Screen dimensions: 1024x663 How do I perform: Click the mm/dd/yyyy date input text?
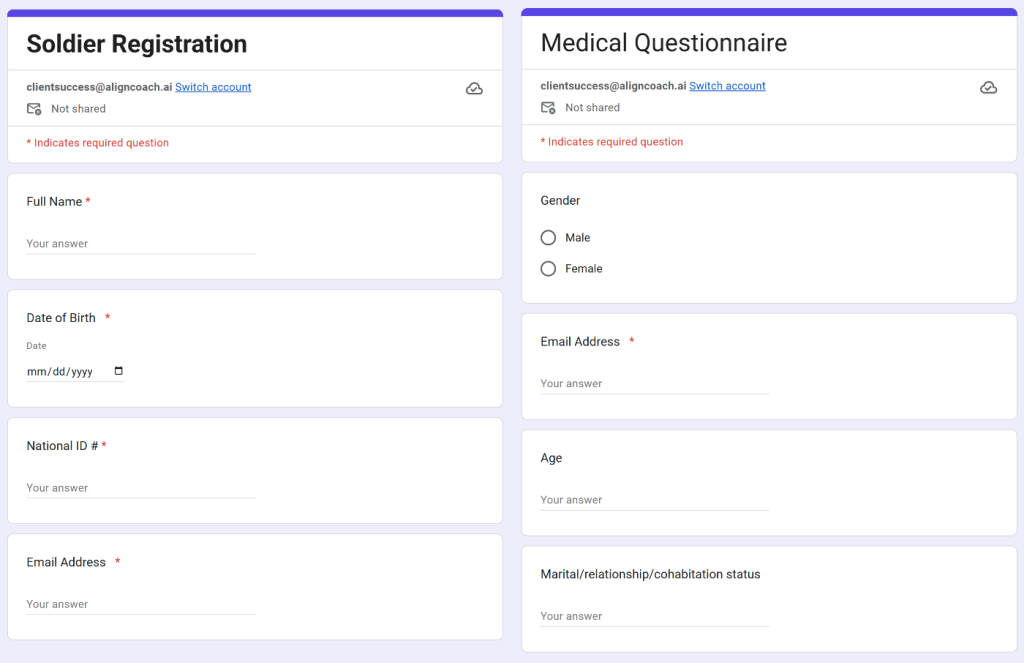59,372
